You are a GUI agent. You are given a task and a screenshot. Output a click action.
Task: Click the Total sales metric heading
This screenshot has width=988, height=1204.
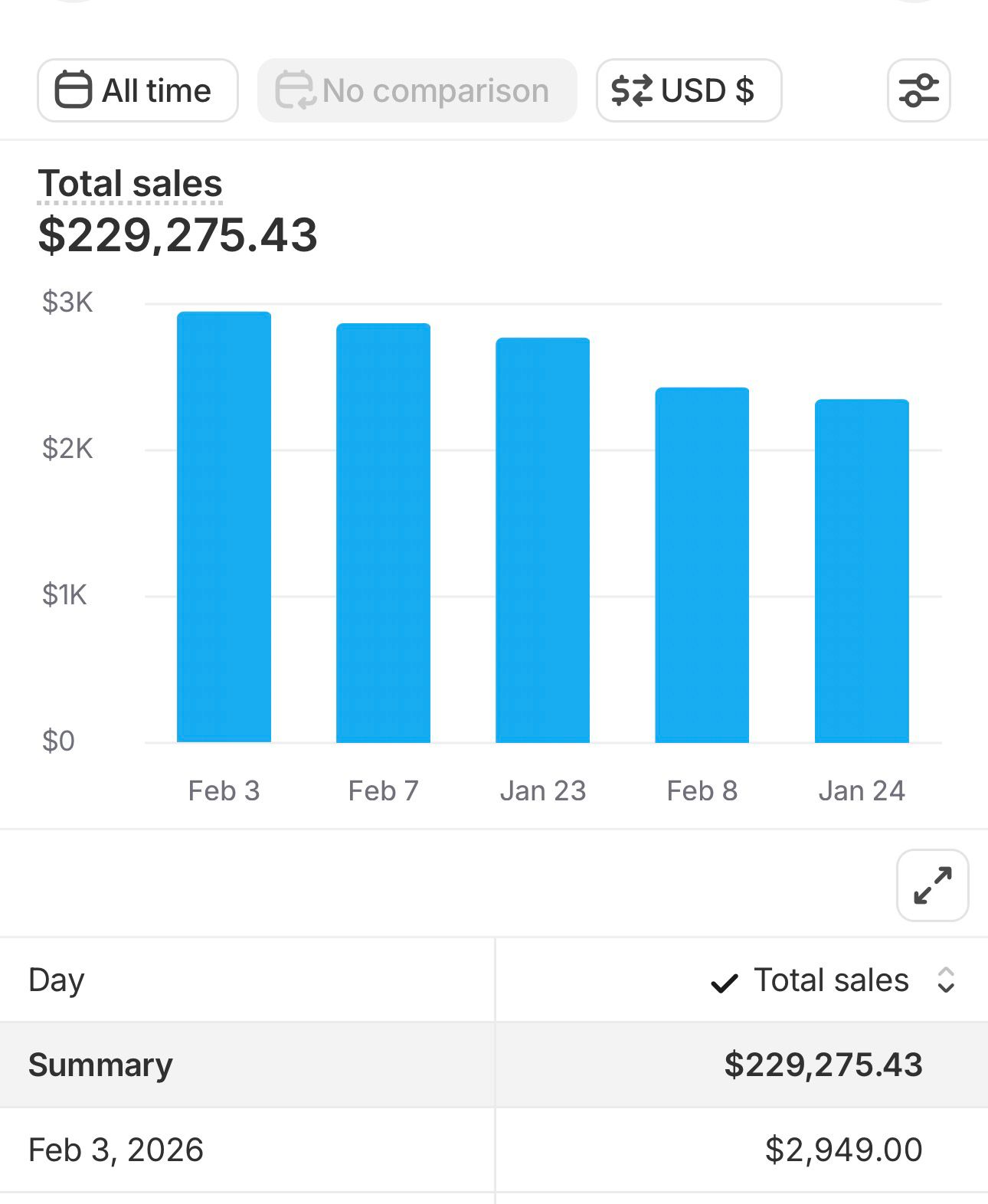coord(130,184)
